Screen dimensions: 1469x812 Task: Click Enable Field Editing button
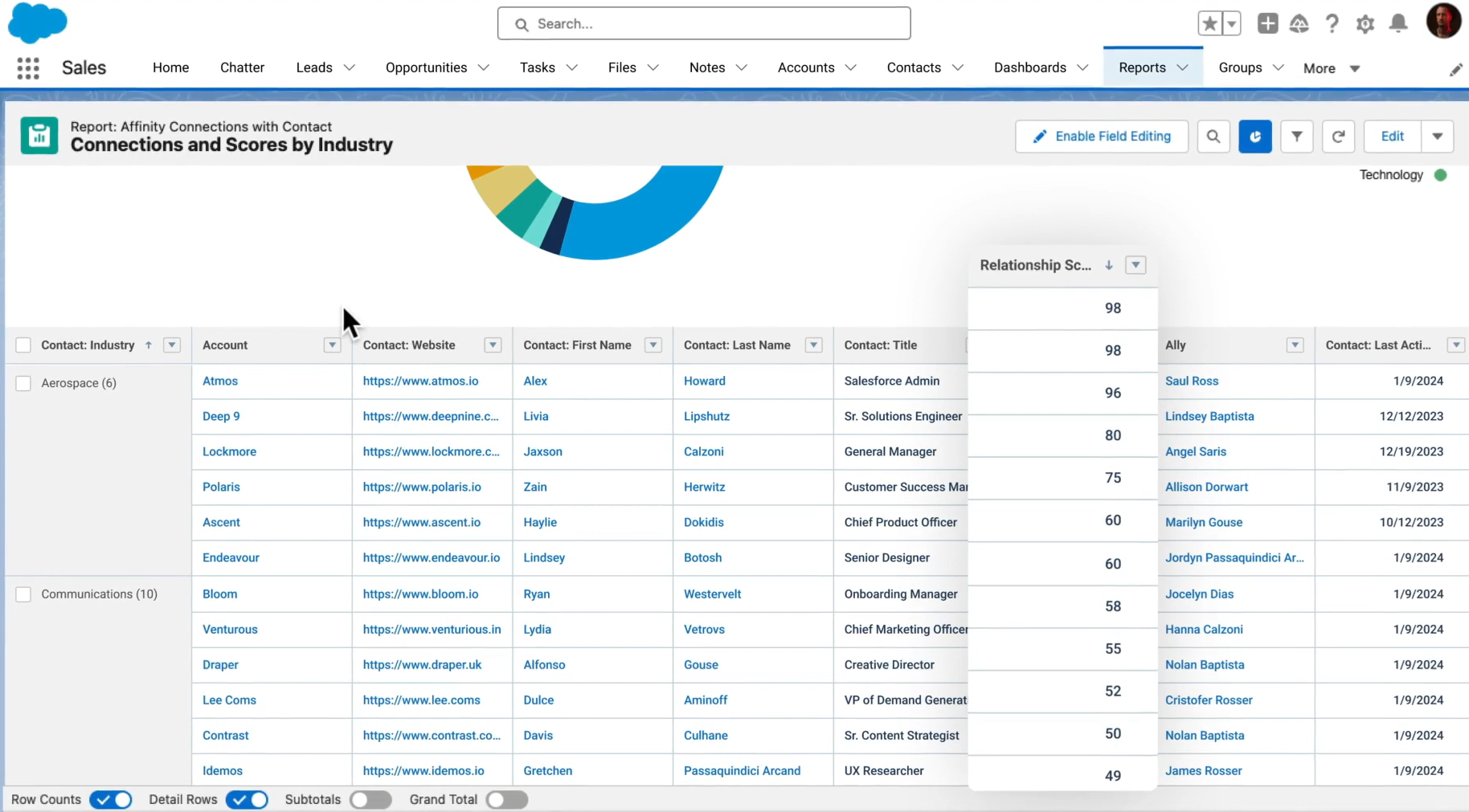coord(1102,137)
